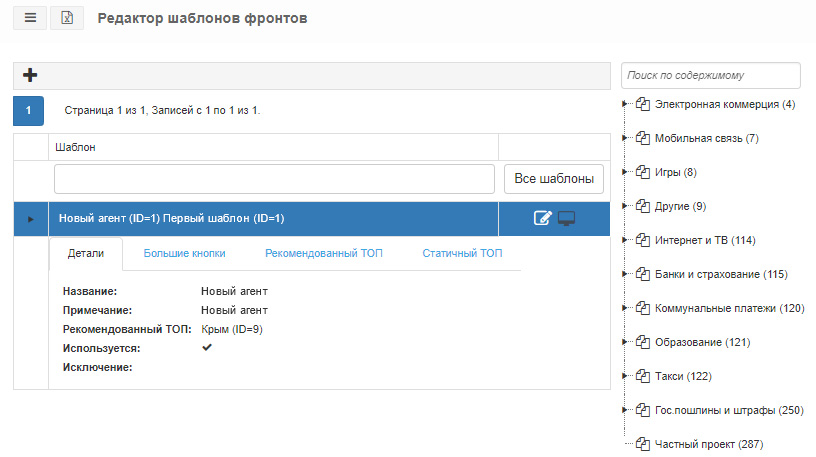Click the edit pencil icon in row

pos(542,218)
